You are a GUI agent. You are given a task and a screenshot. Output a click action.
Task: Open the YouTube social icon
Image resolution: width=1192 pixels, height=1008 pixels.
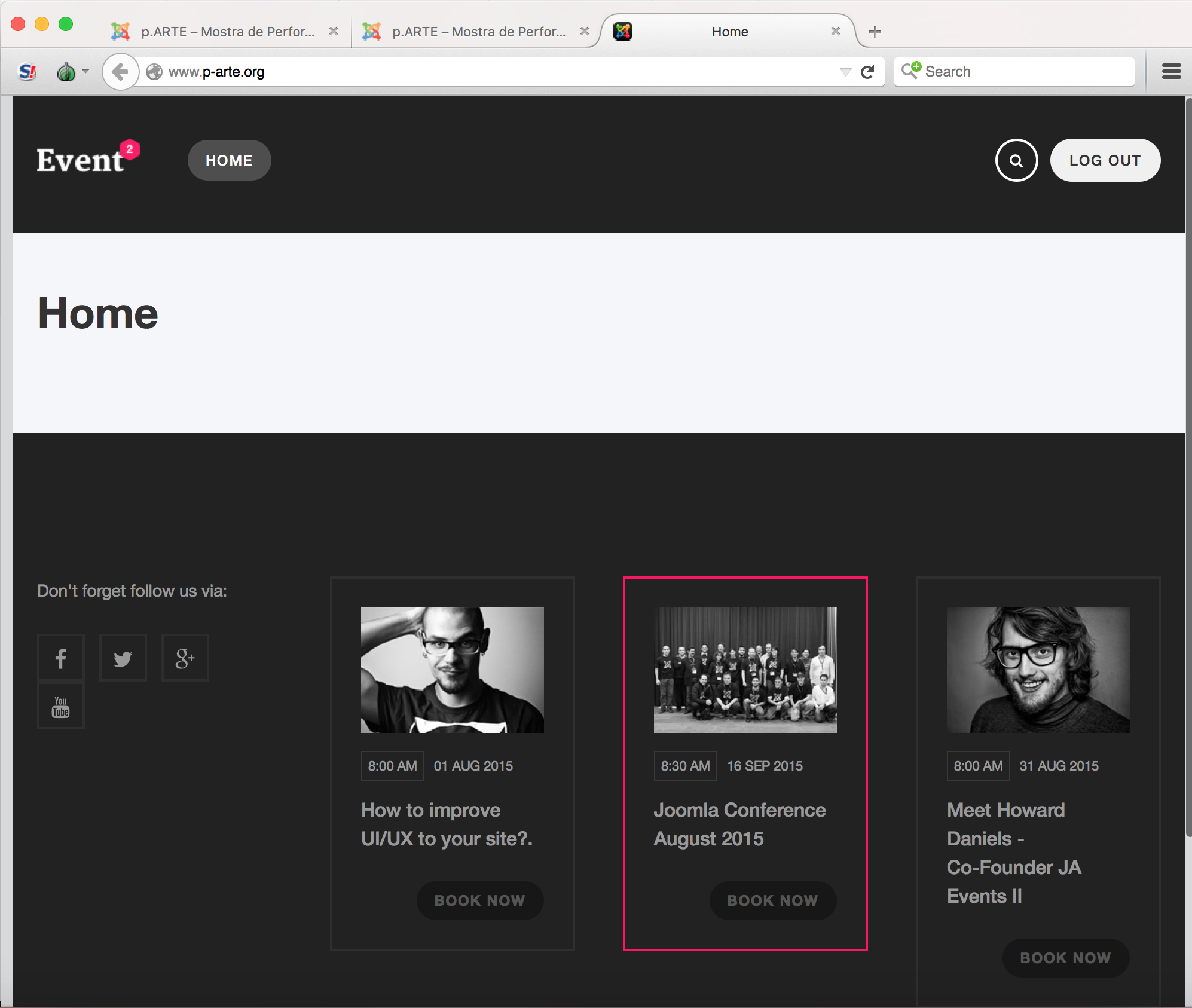tap(61, 706)
